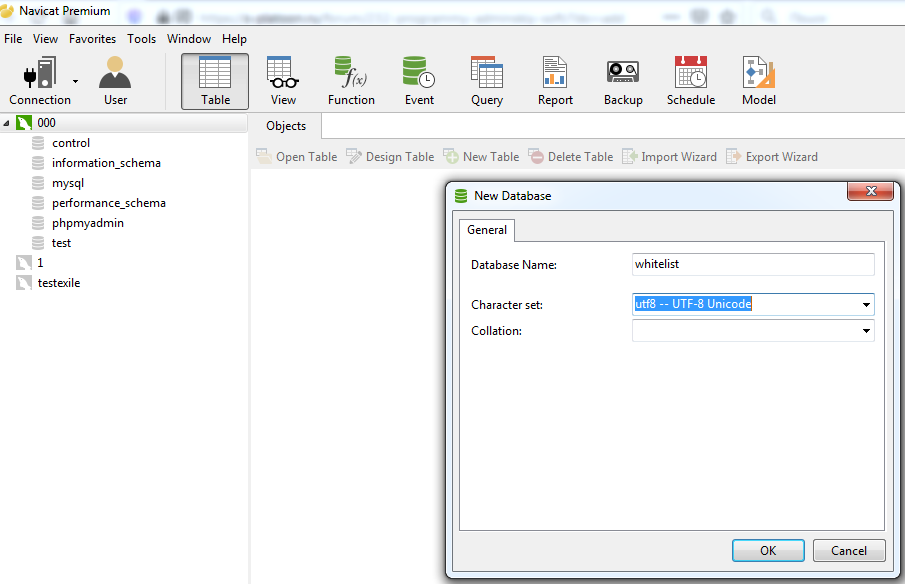
Task: Click the New Table toolbar button
Action: click(x=481, y=156)
